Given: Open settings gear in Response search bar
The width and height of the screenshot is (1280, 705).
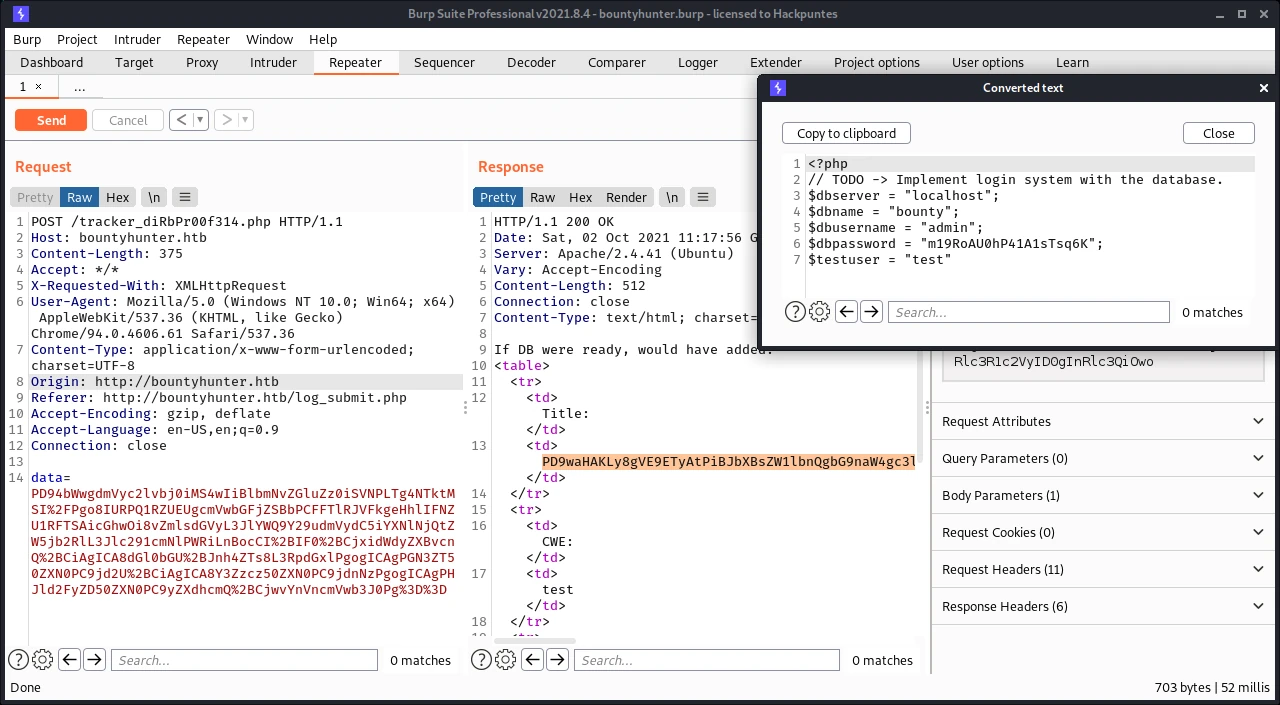Looking at the screenshot, I should (505, 660).
